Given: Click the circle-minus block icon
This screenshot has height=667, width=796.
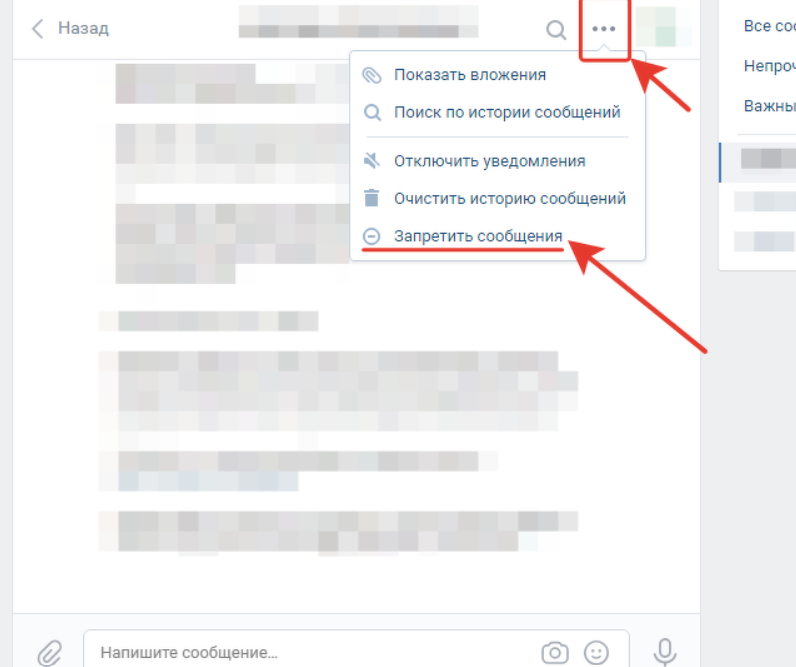Looking at the screenshot, I should coord(372,236).
